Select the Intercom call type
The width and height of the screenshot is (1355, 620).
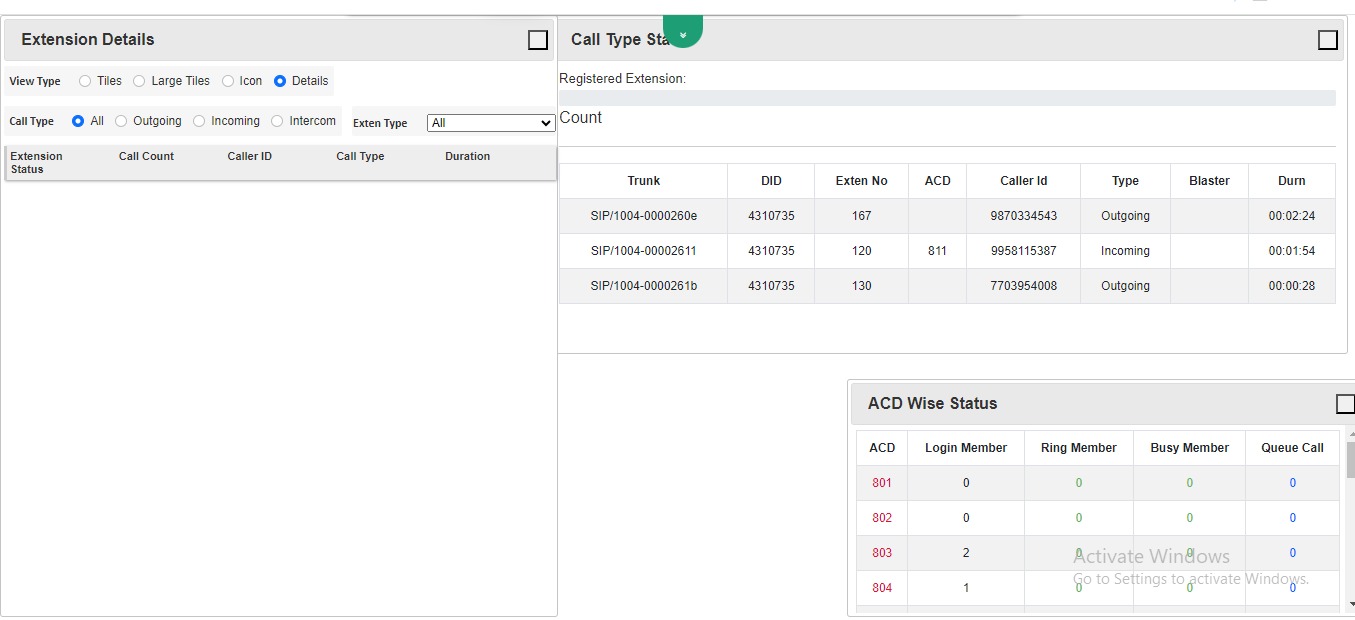tap(277, 121)
